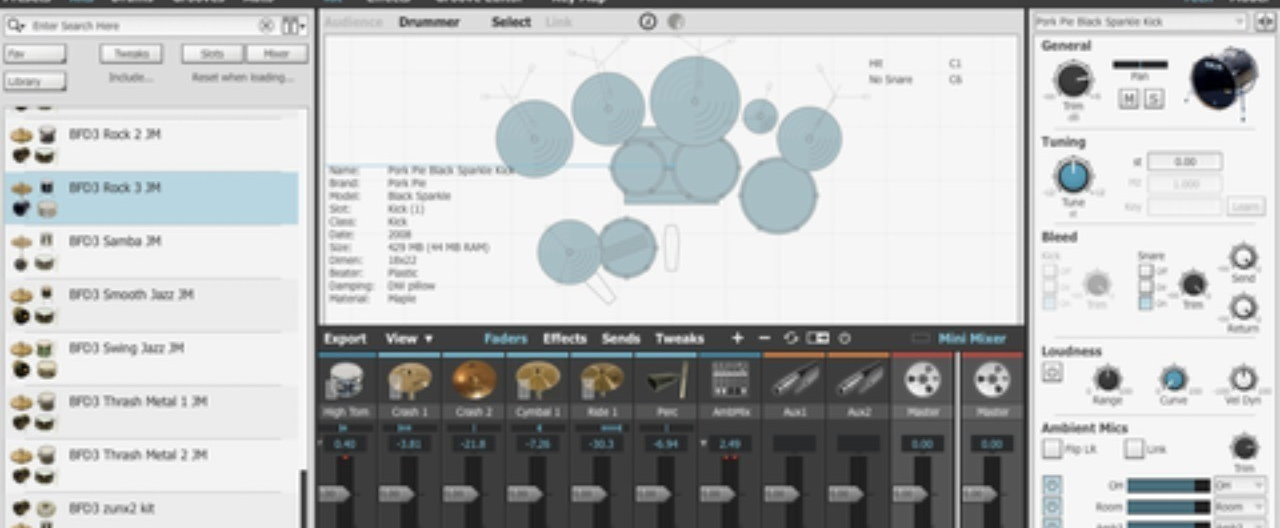Open the Room output dropdown
Viewport: 1280px width, 528px height.
click(x=1240, y=507)
